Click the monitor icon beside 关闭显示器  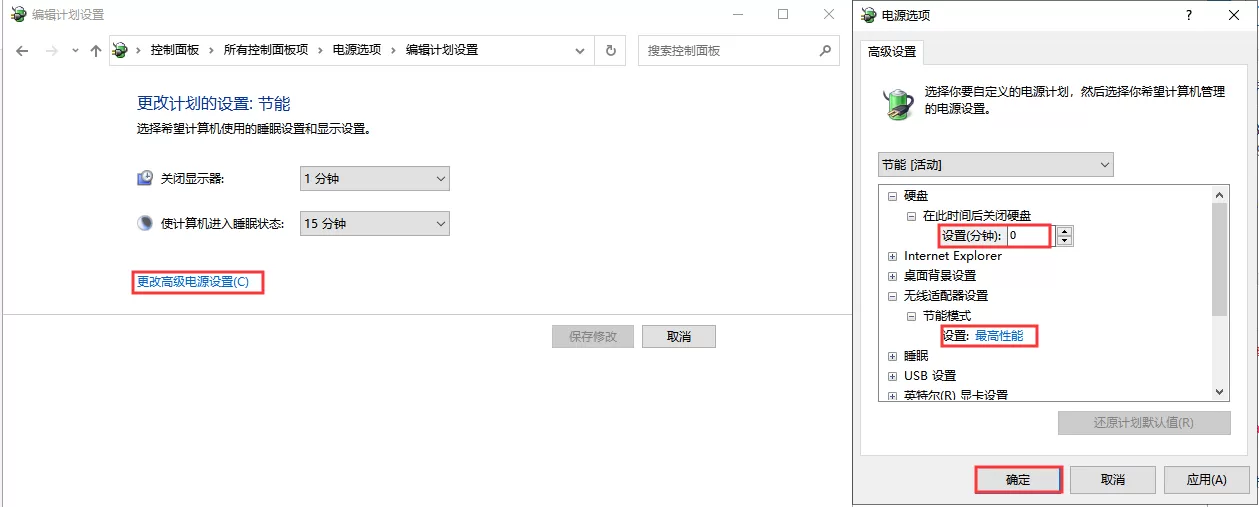click(x=145, y=178)
